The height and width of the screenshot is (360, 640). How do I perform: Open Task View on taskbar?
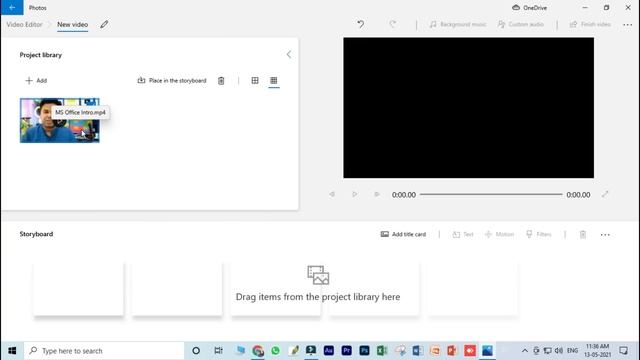pos(218,351)
